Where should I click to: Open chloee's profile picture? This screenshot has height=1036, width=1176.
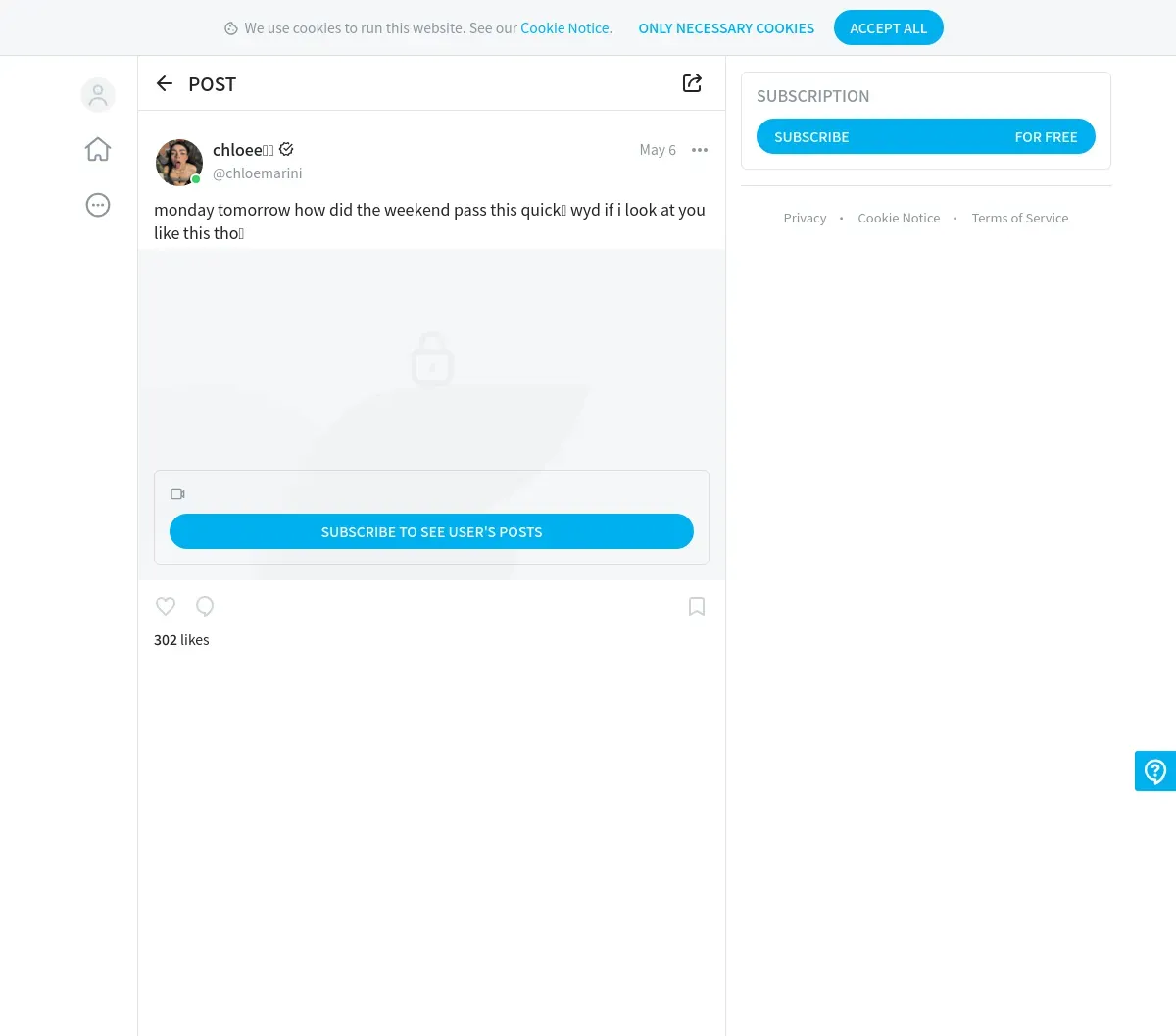[x=179, y=162]
